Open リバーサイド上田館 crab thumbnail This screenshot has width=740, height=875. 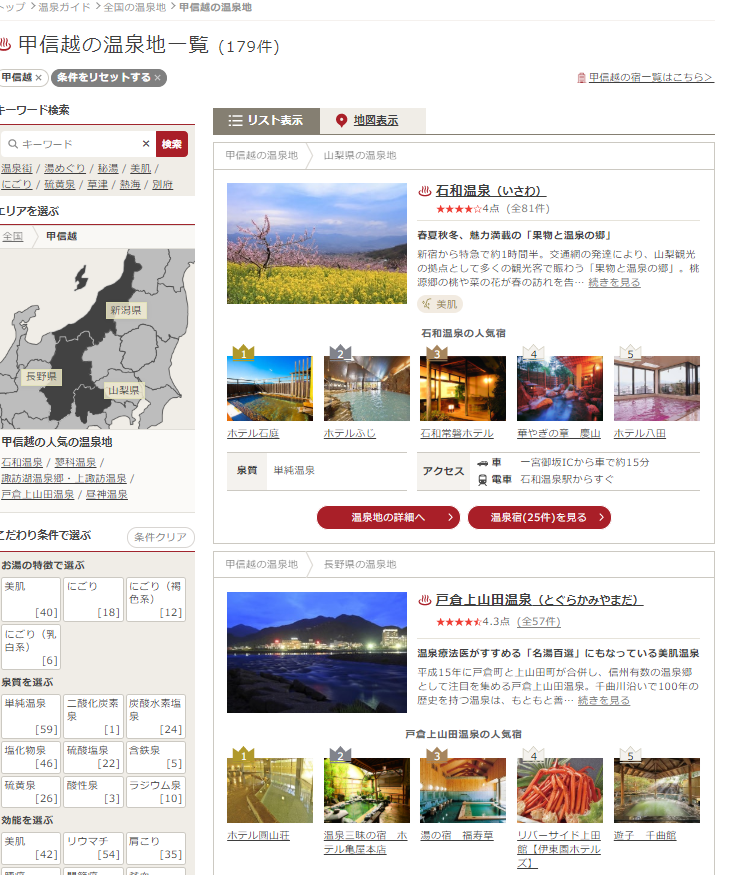pos(560,790)
